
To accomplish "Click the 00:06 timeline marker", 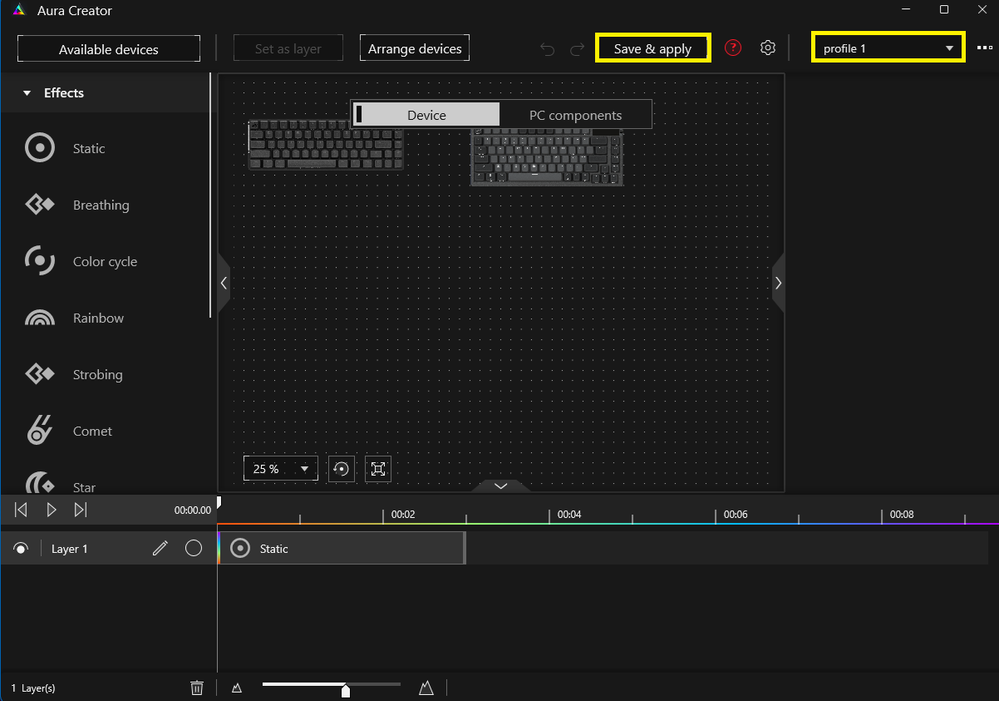I will coord(735,514).
